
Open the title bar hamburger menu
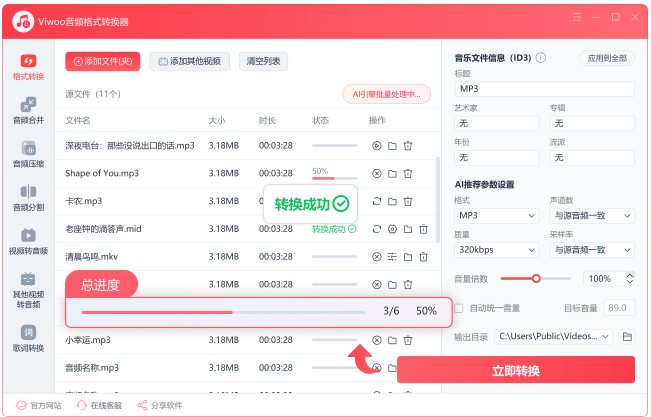(x=577, y=17)
